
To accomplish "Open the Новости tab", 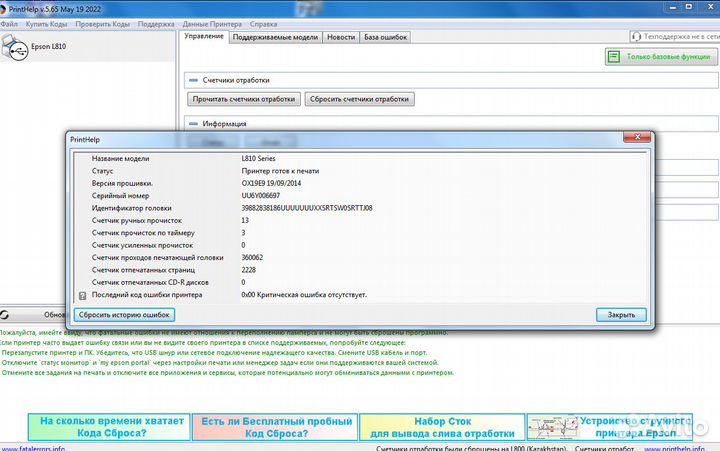I will tap(341, 37).
